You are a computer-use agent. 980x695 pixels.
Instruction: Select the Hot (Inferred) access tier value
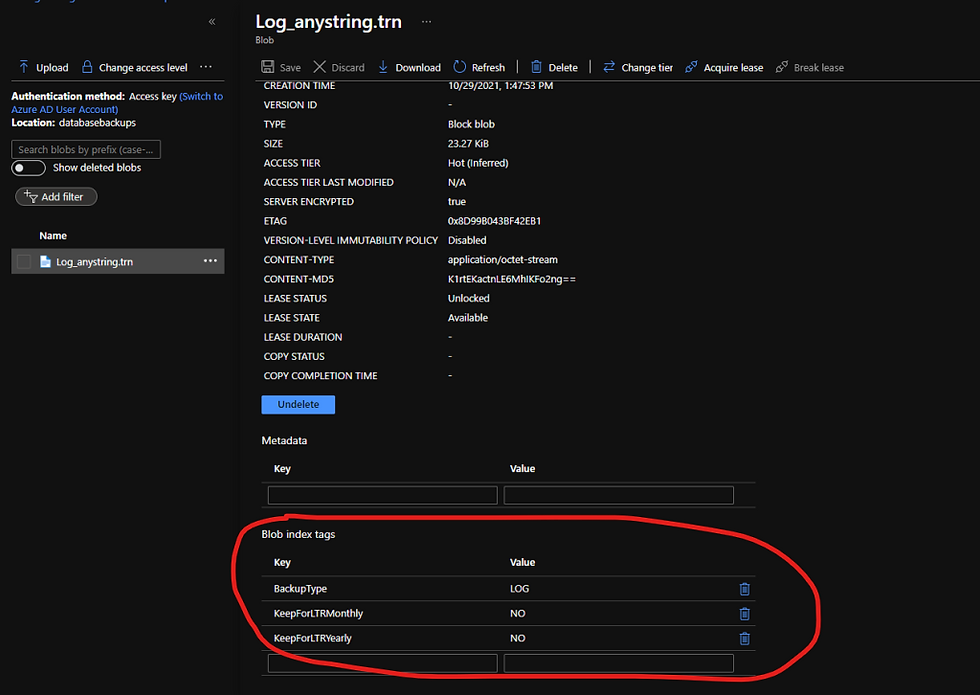click(478, 163)
